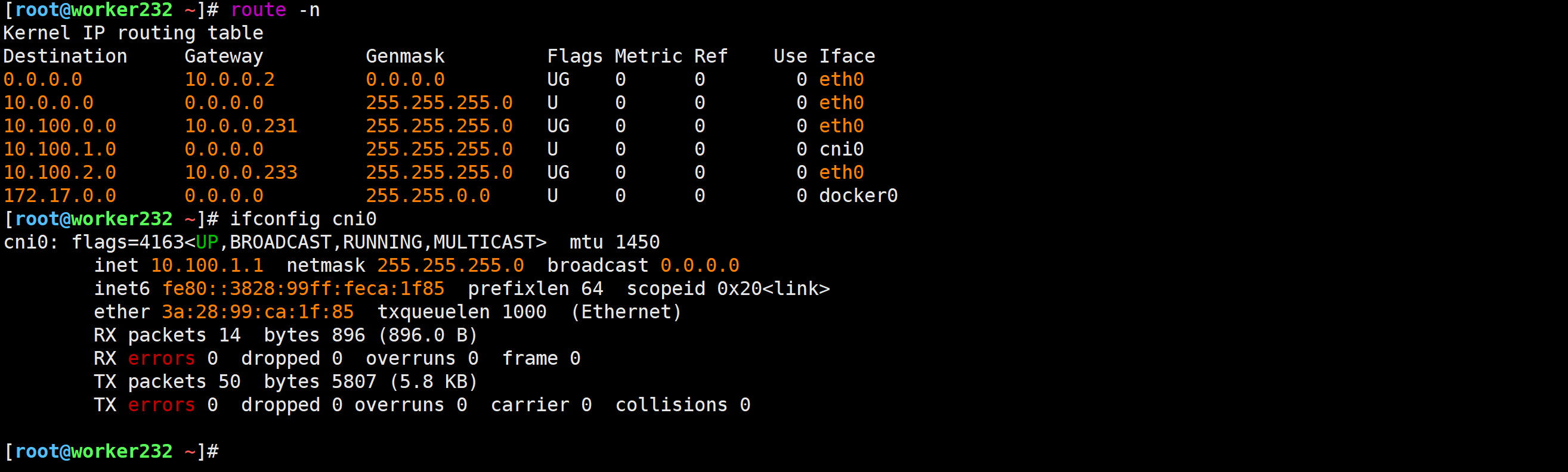Click '(Ethernet)' text in ether line
The image size is (1568, 472).
626,312
